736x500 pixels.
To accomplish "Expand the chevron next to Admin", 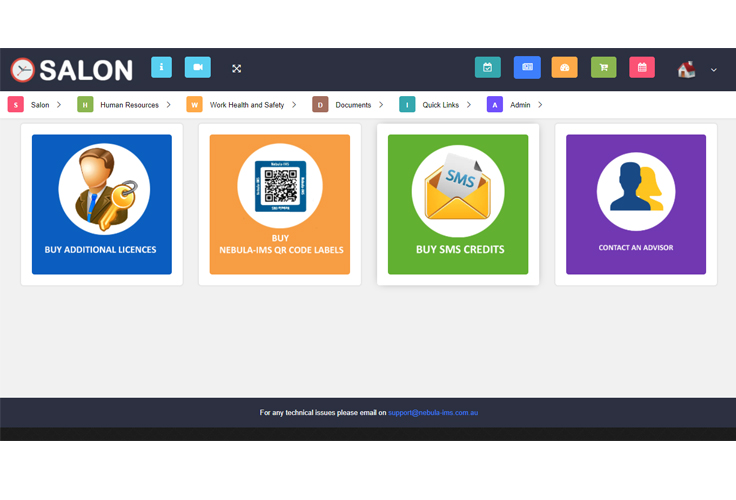I will [540, 105].
